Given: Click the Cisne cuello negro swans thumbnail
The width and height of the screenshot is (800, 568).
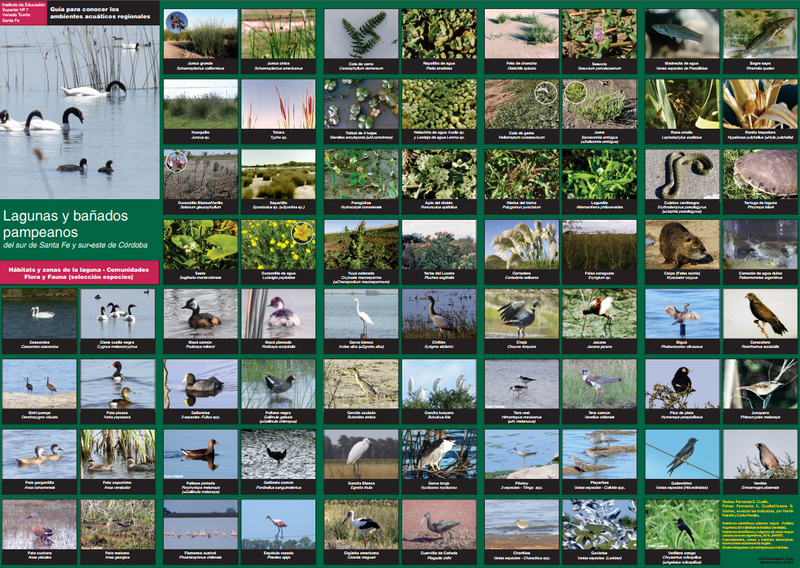Looking at the screenshot, I should pos(117,313).
